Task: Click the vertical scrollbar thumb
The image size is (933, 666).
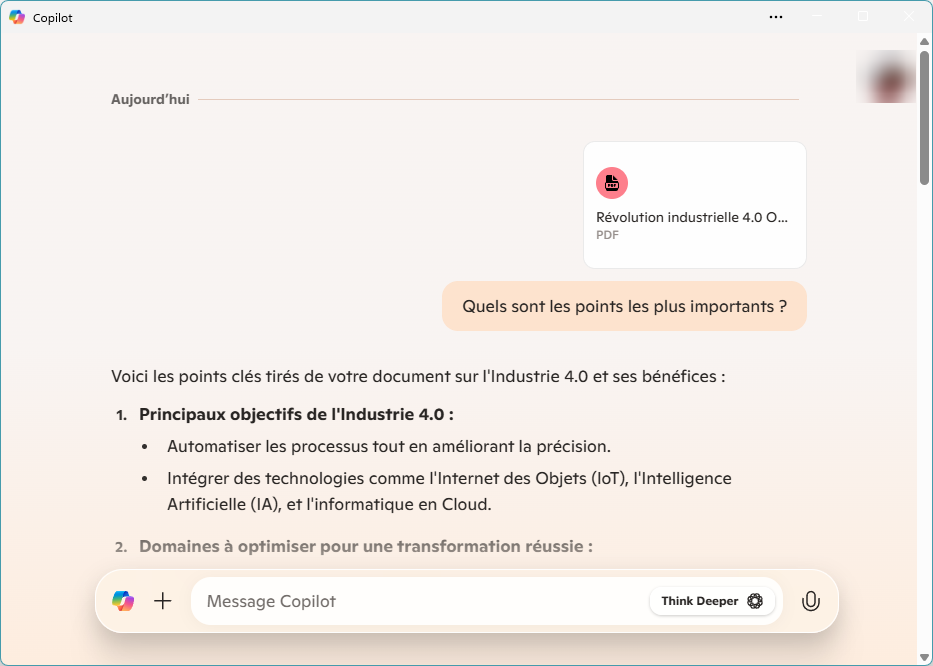Action: coord(924,118)
